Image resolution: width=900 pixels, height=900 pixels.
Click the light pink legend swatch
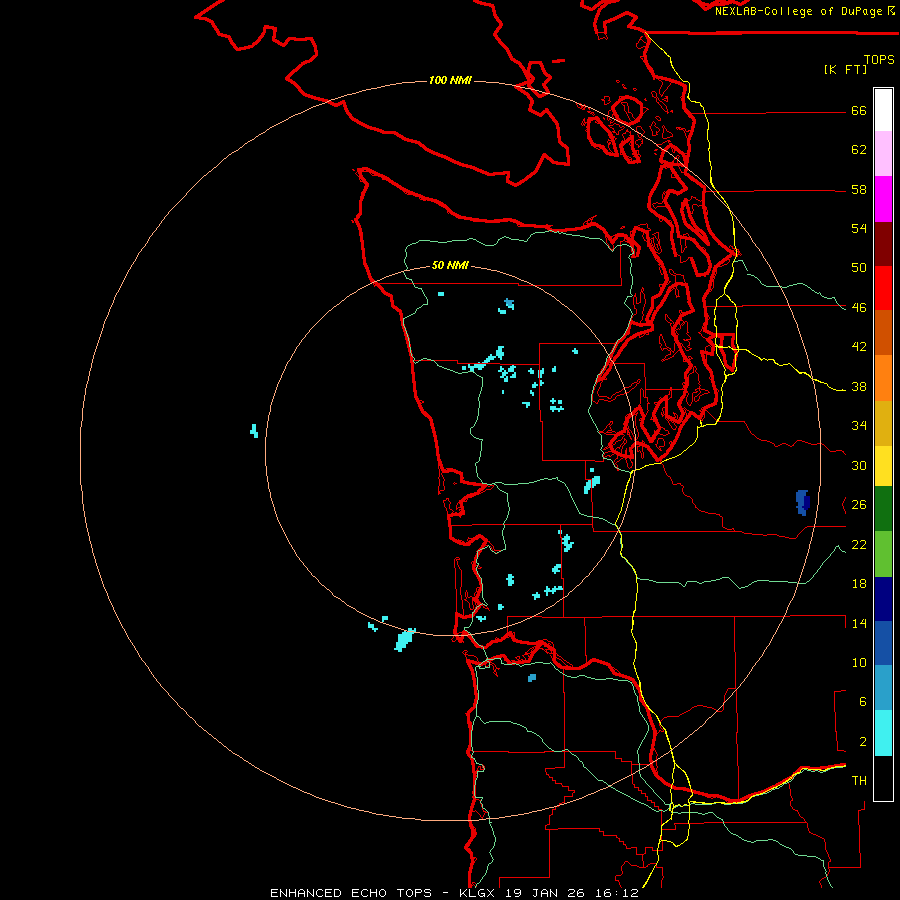click(883, 154)
